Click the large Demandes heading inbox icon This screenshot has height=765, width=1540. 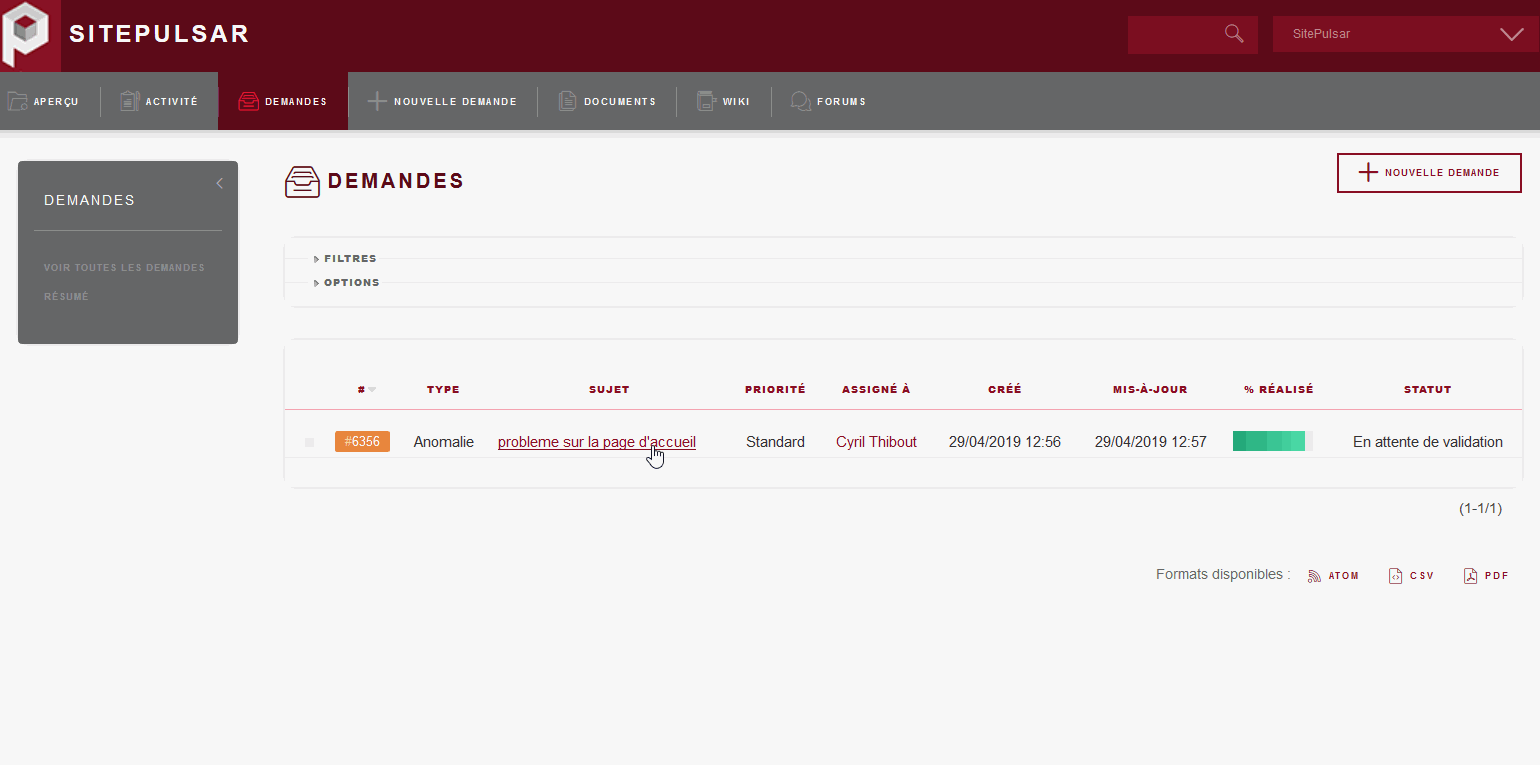(302, 182)
